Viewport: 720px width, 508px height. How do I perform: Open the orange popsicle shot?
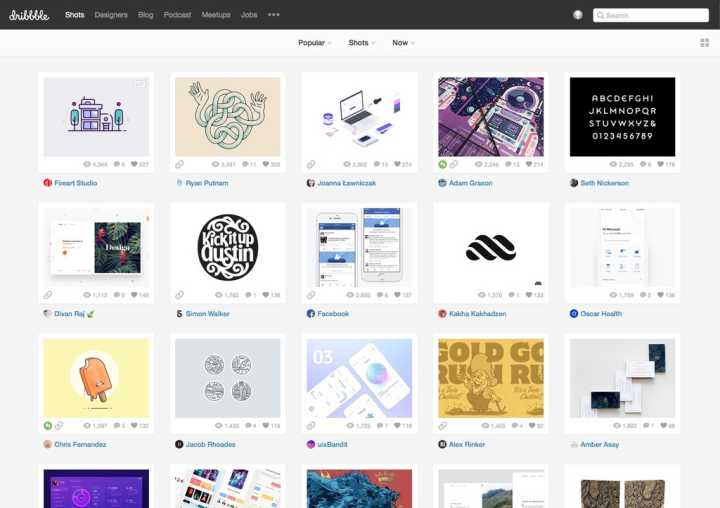[x=96, y=378]
